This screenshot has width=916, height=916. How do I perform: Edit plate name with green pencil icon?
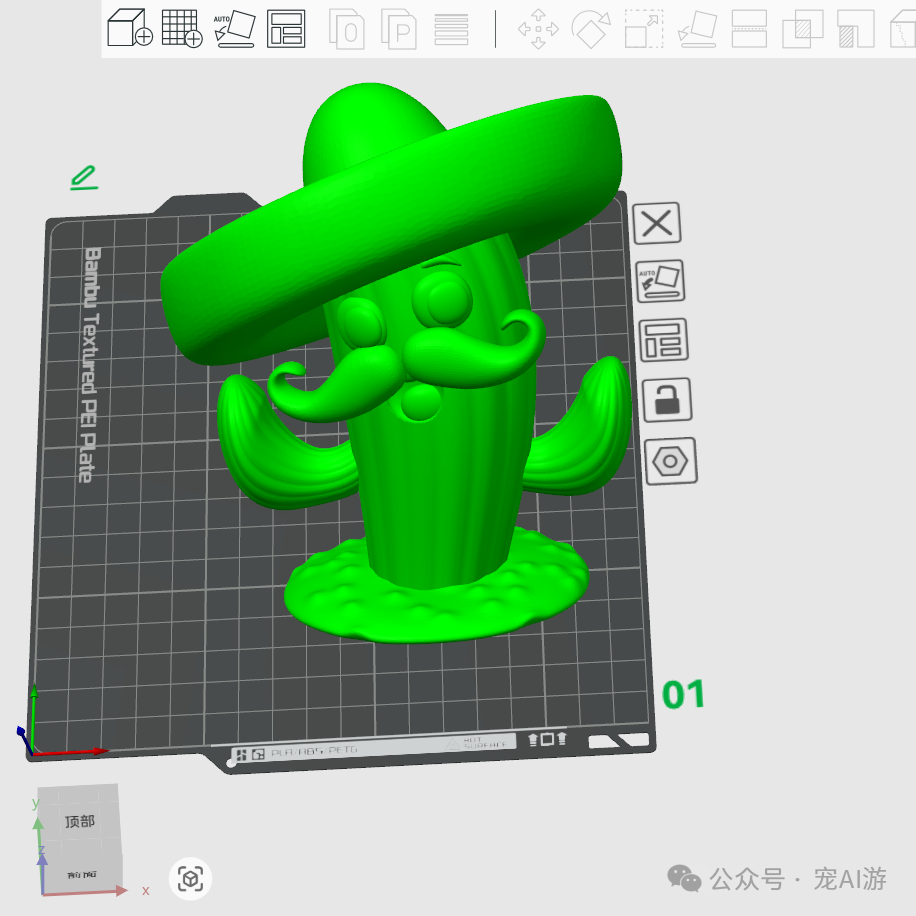84,178
